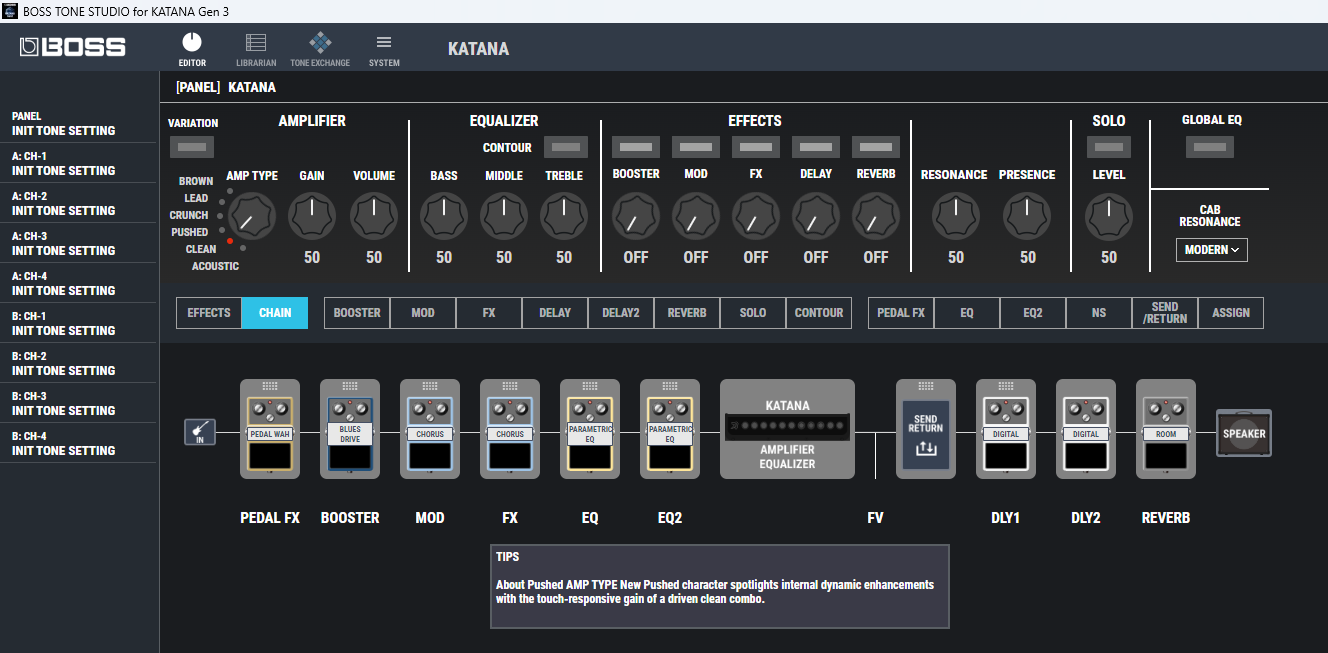Open the Delay2 tab
The image size is (1328, 653).
621,313
